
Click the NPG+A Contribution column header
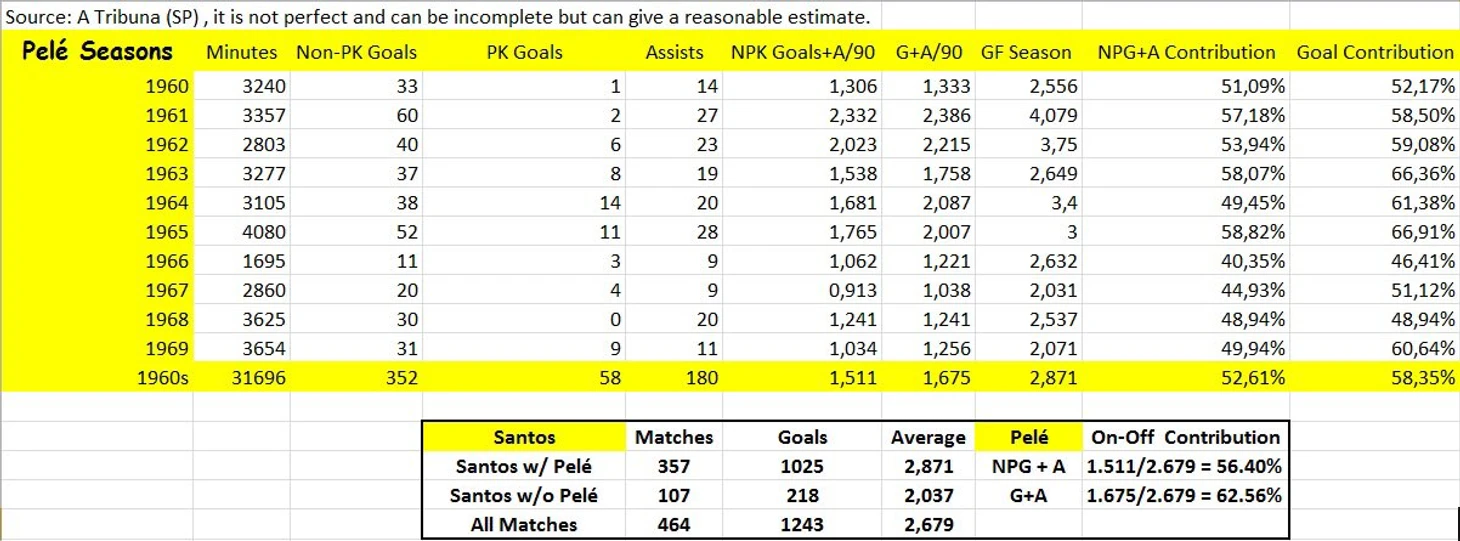pos(1186,53)
